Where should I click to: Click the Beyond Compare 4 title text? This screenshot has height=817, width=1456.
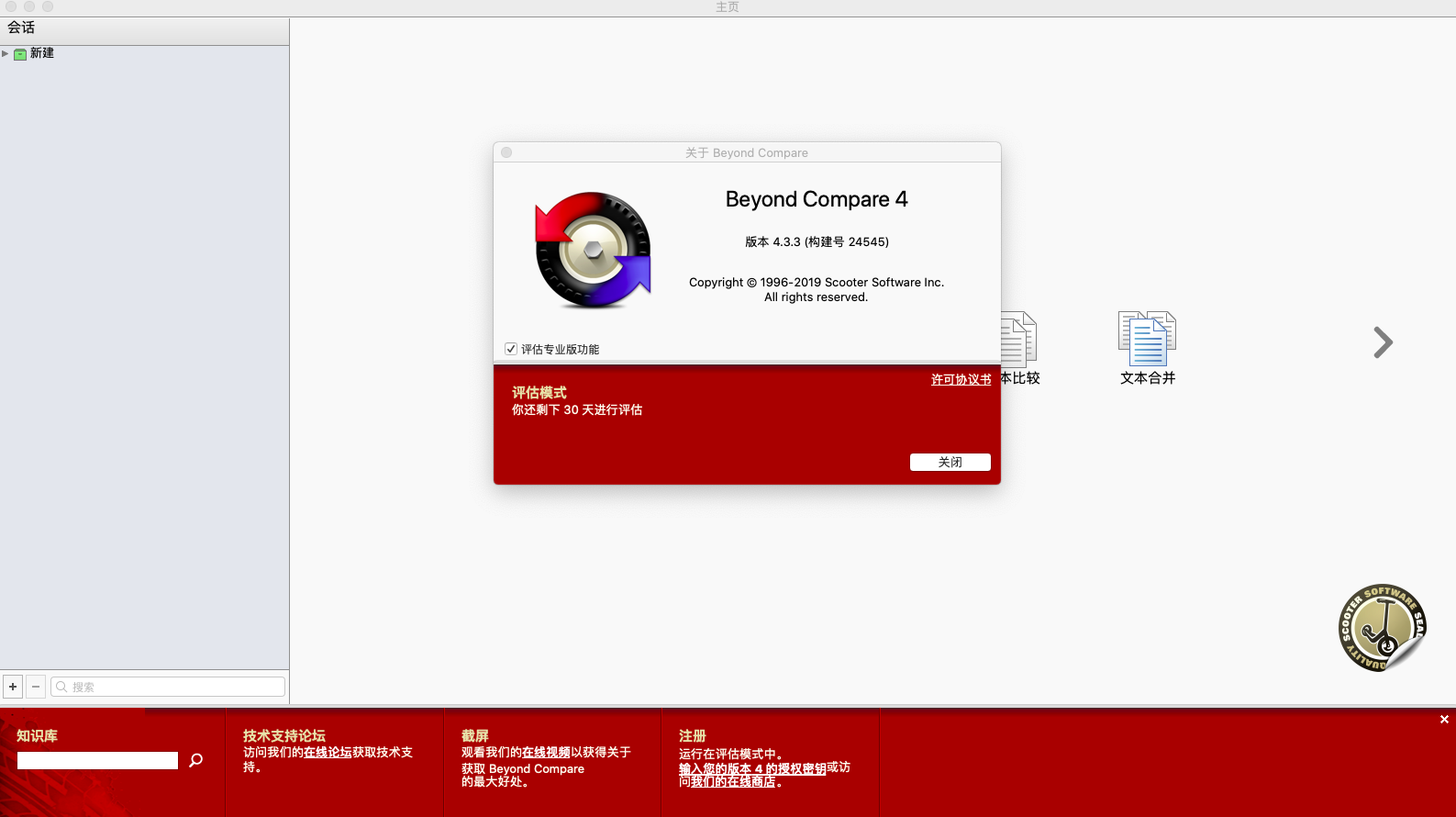click(x=817, y=199)
